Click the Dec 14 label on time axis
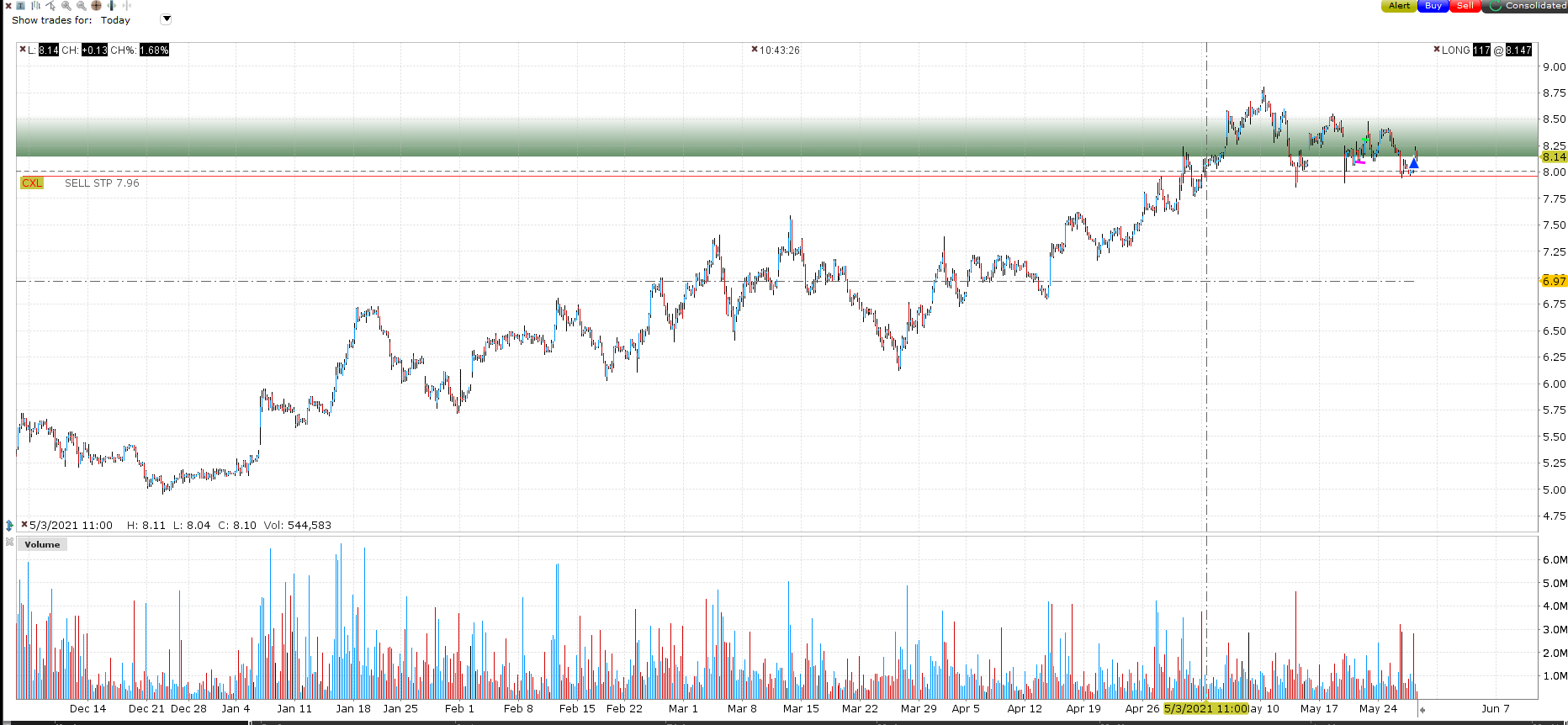 coord(87,708)
